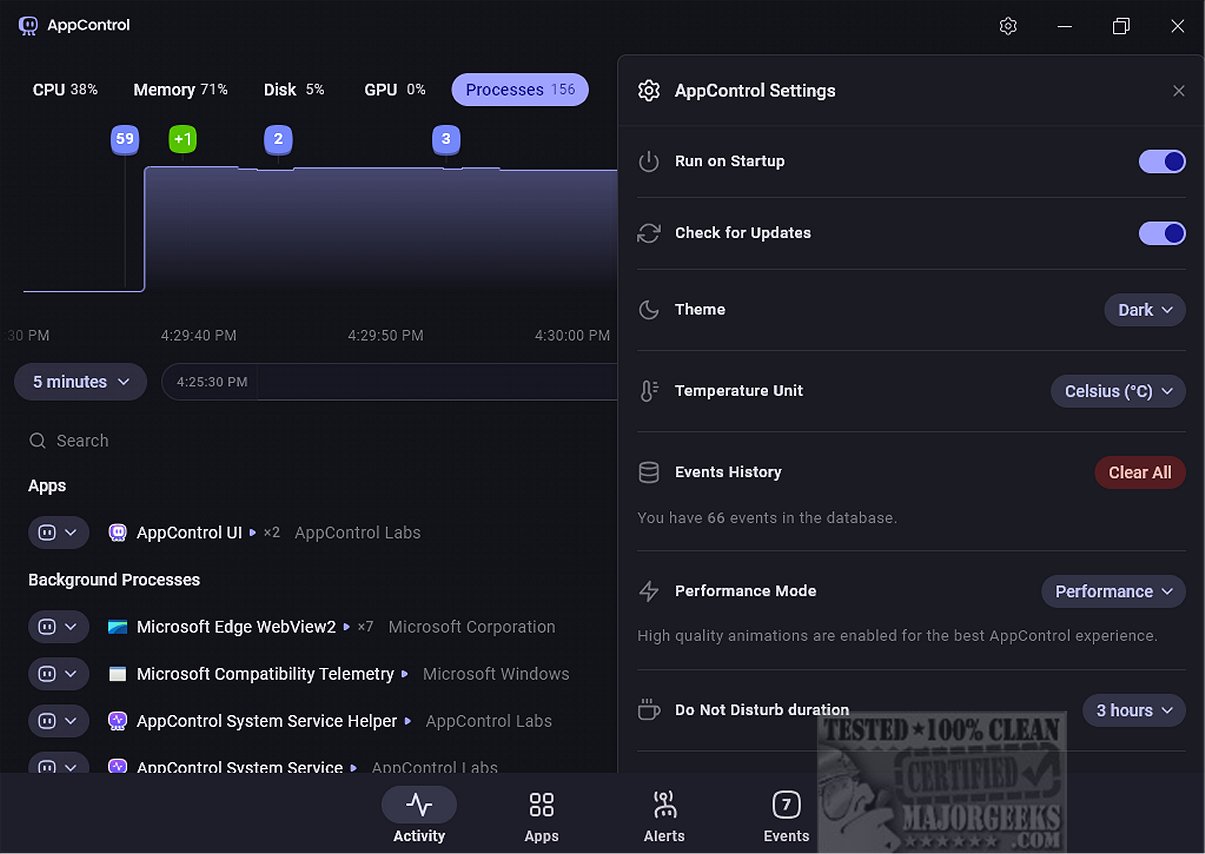Click the power icon next to Run on Startup
1205x854 pixels.
tap(649, 161)
